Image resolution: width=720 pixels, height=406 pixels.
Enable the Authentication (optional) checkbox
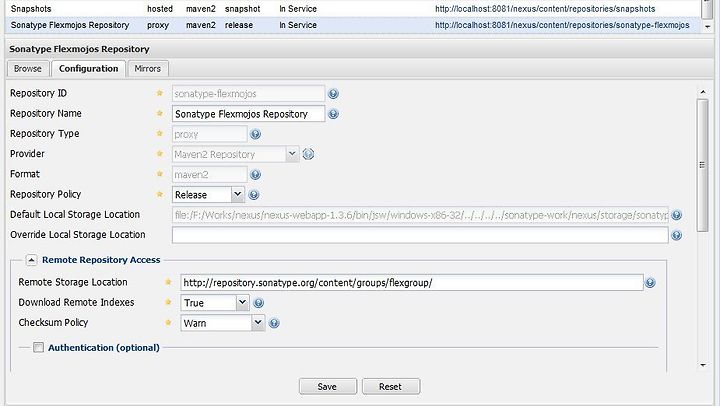pos(39,347)
